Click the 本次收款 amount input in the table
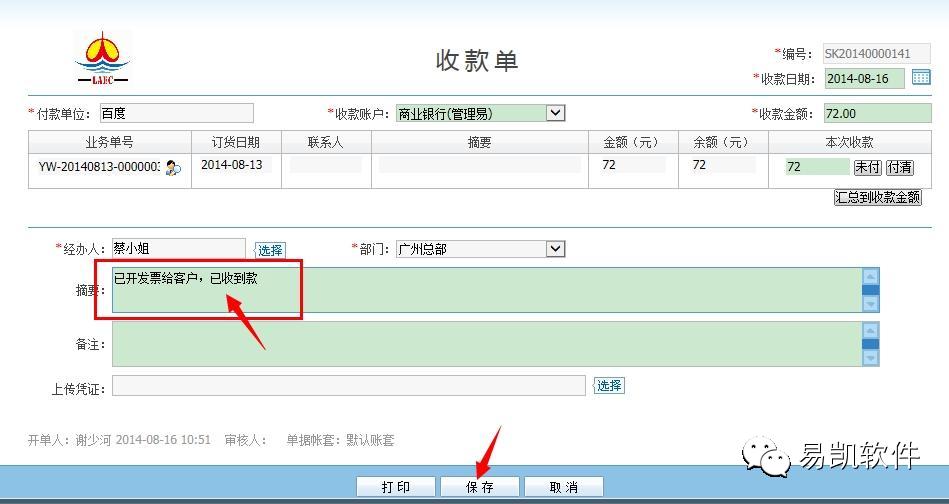This screenshot has width=949, height=504. click(815, 167)
